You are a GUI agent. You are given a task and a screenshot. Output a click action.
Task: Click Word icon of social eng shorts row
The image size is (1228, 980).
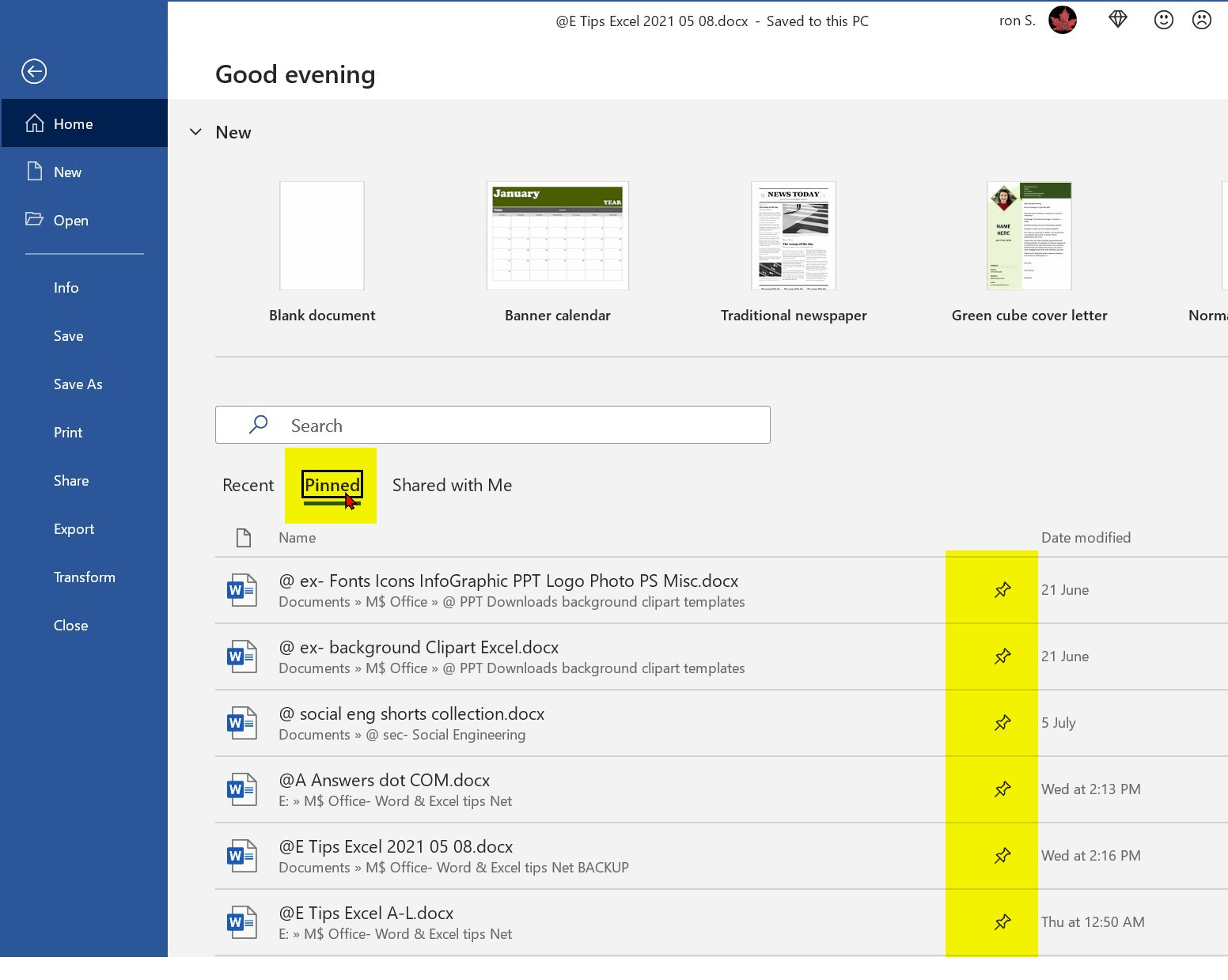(242, 723)
